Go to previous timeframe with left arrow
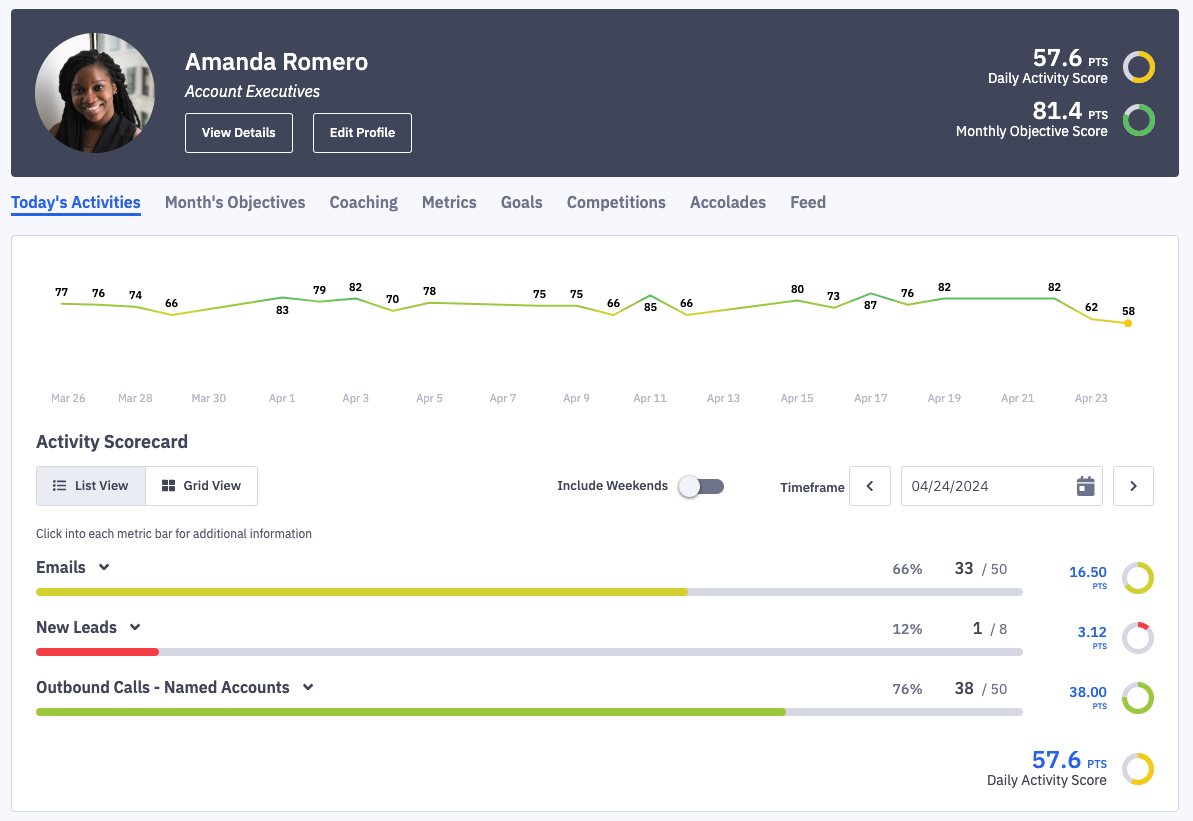 [869, 486]
